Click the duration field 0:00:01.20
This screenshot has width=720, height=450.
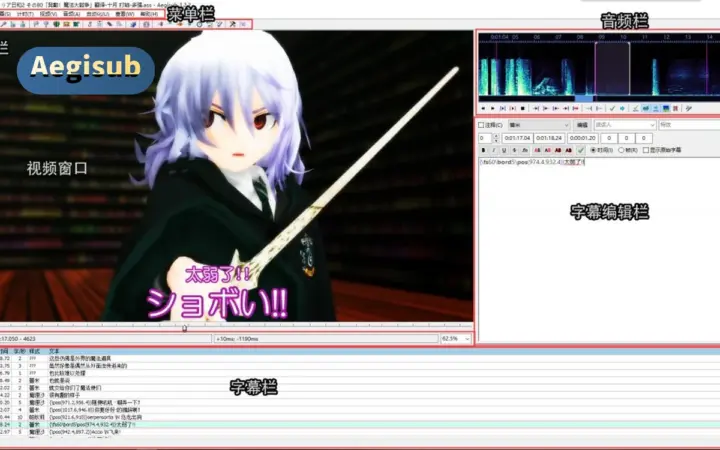pyautogui.click(x=583, y=138)
